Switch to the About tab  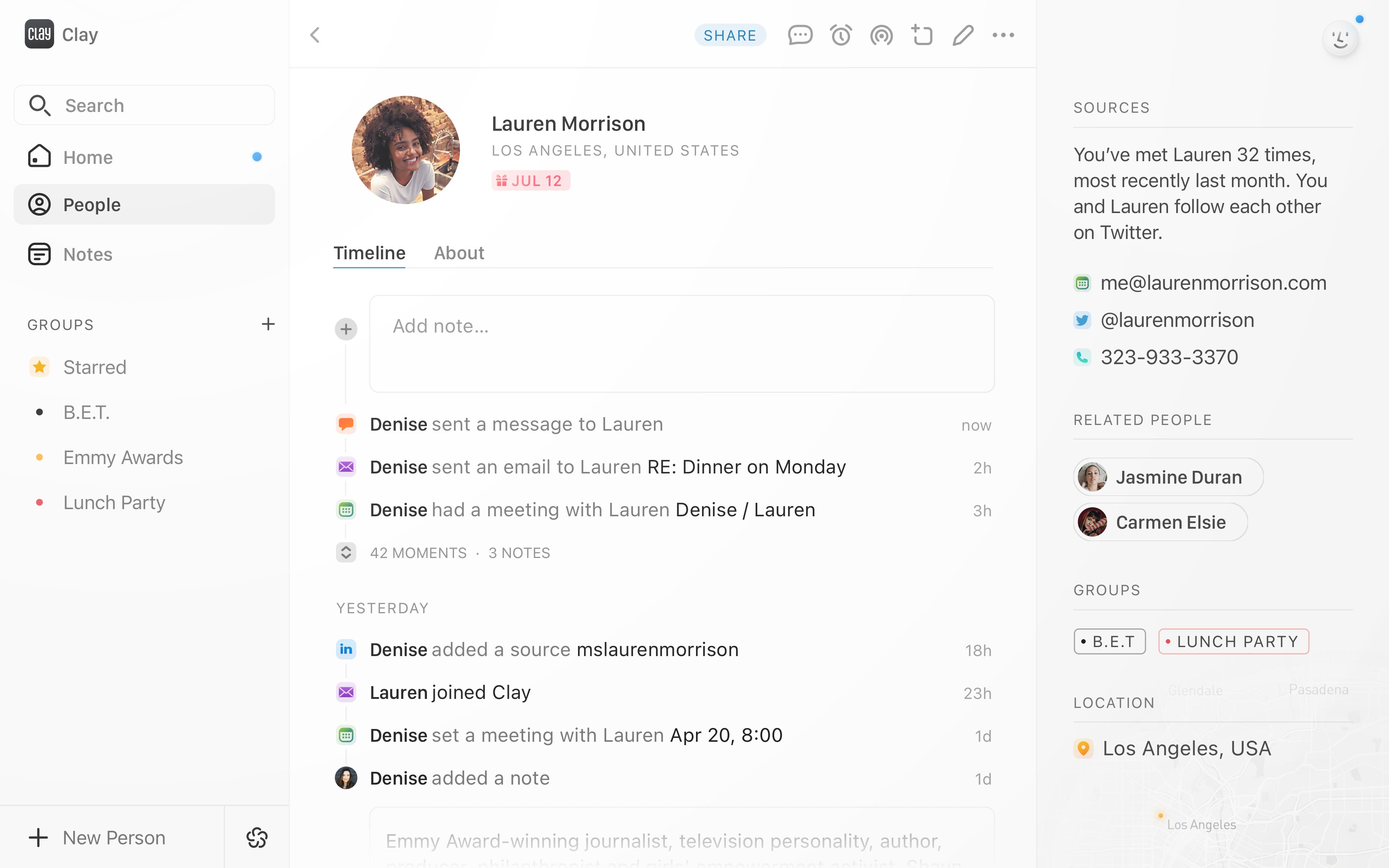(458, 253)
